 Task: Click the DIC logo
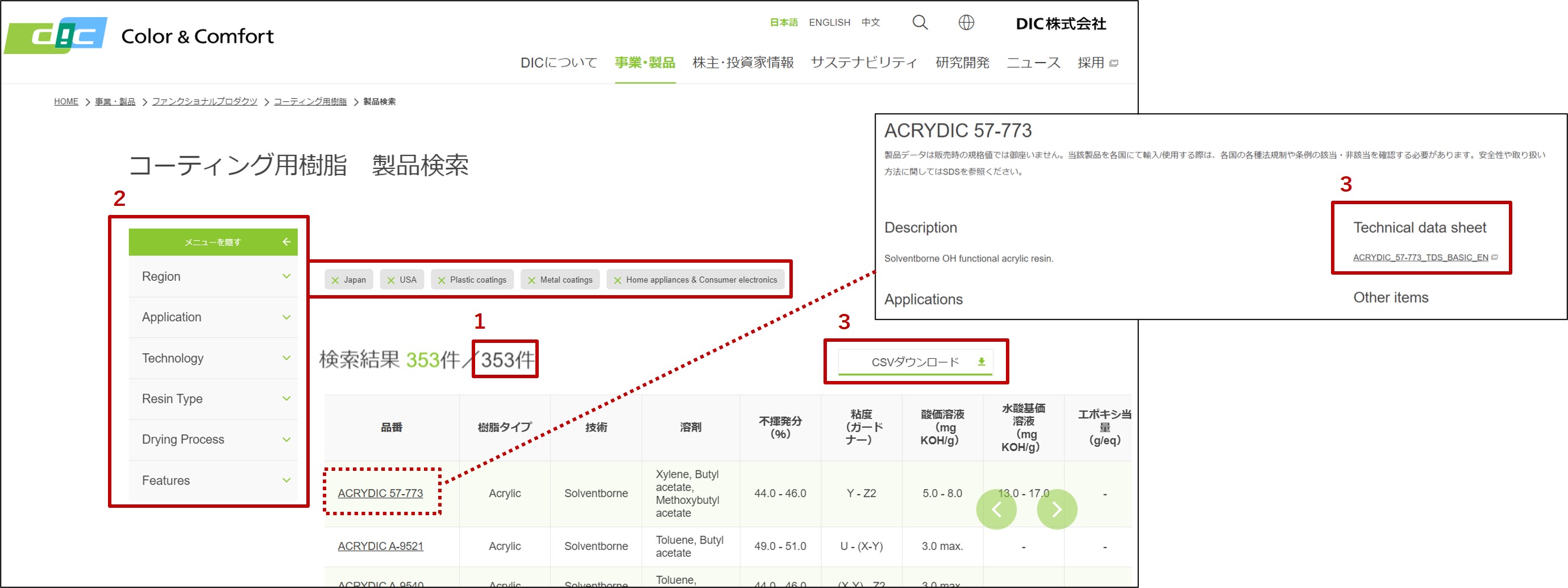coord(56,35)
